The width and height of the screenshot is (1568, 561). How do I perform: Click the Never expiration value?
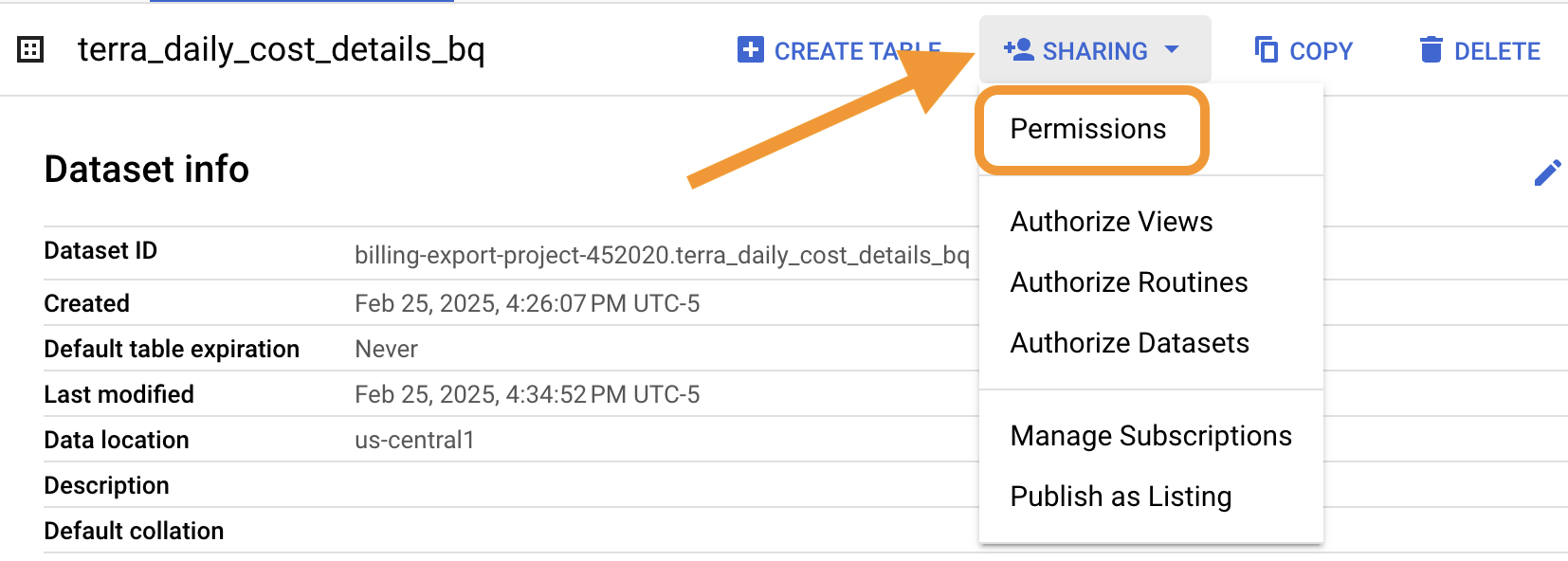pyautogui.click(x=386, y=350)
